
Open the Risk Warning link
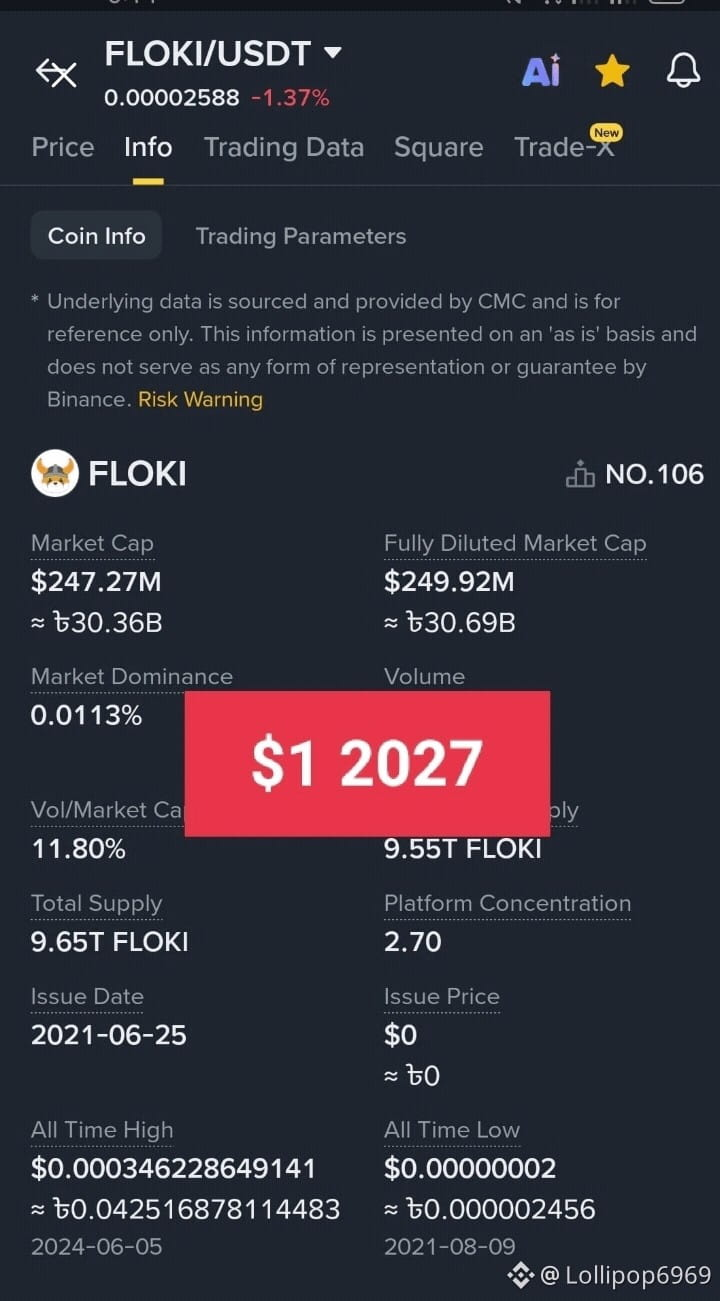pos(200,399)
